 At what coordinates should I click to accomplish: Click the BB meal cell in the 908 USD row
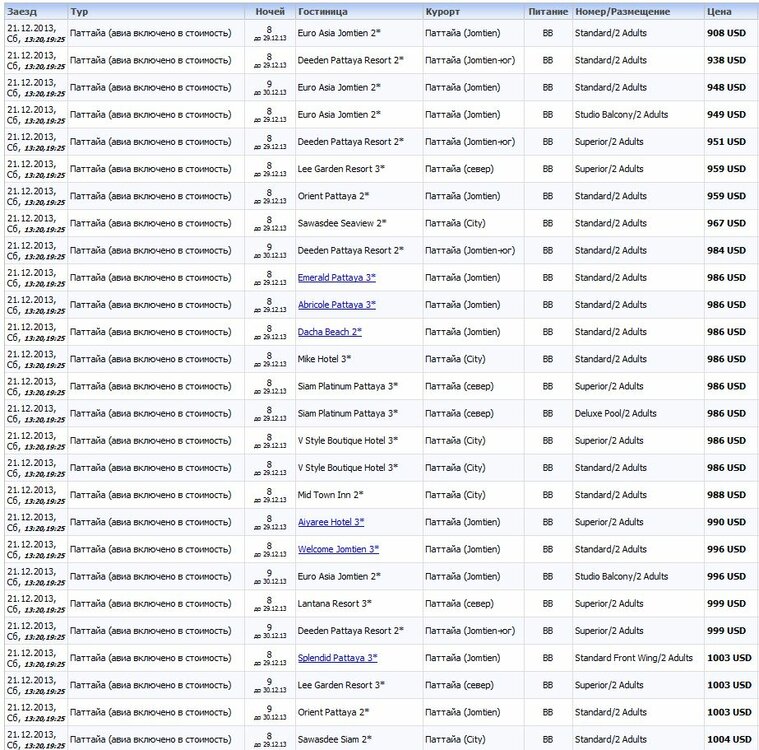click(548, 33)
